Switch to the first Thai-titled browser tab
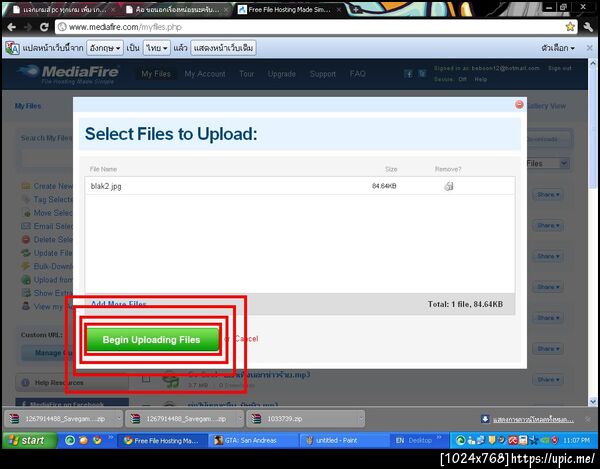 click(x=63, y=10)
